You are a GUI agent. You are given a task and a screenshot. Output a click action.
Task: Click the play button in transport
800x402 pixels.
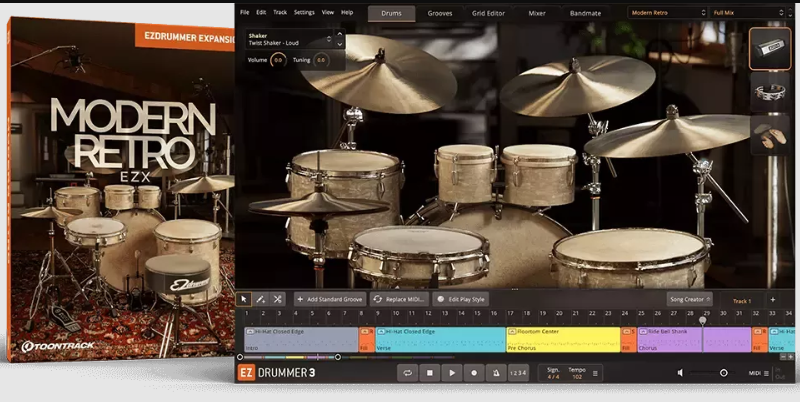click(x=452, y=373)
